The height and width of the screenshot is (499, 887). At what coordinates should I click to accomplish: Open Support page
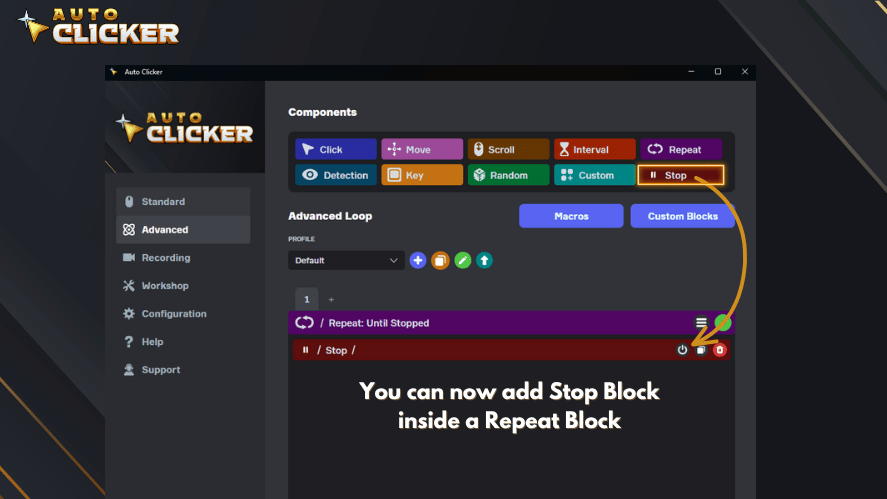(x=183, y=369)
